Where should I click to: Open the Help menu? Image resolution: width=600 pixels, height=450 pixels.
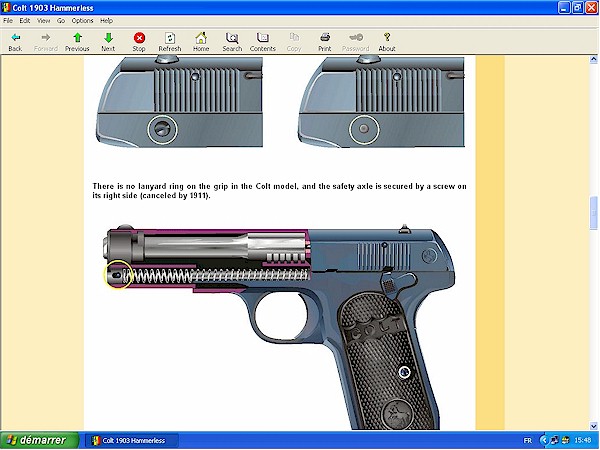coord(106,21)
